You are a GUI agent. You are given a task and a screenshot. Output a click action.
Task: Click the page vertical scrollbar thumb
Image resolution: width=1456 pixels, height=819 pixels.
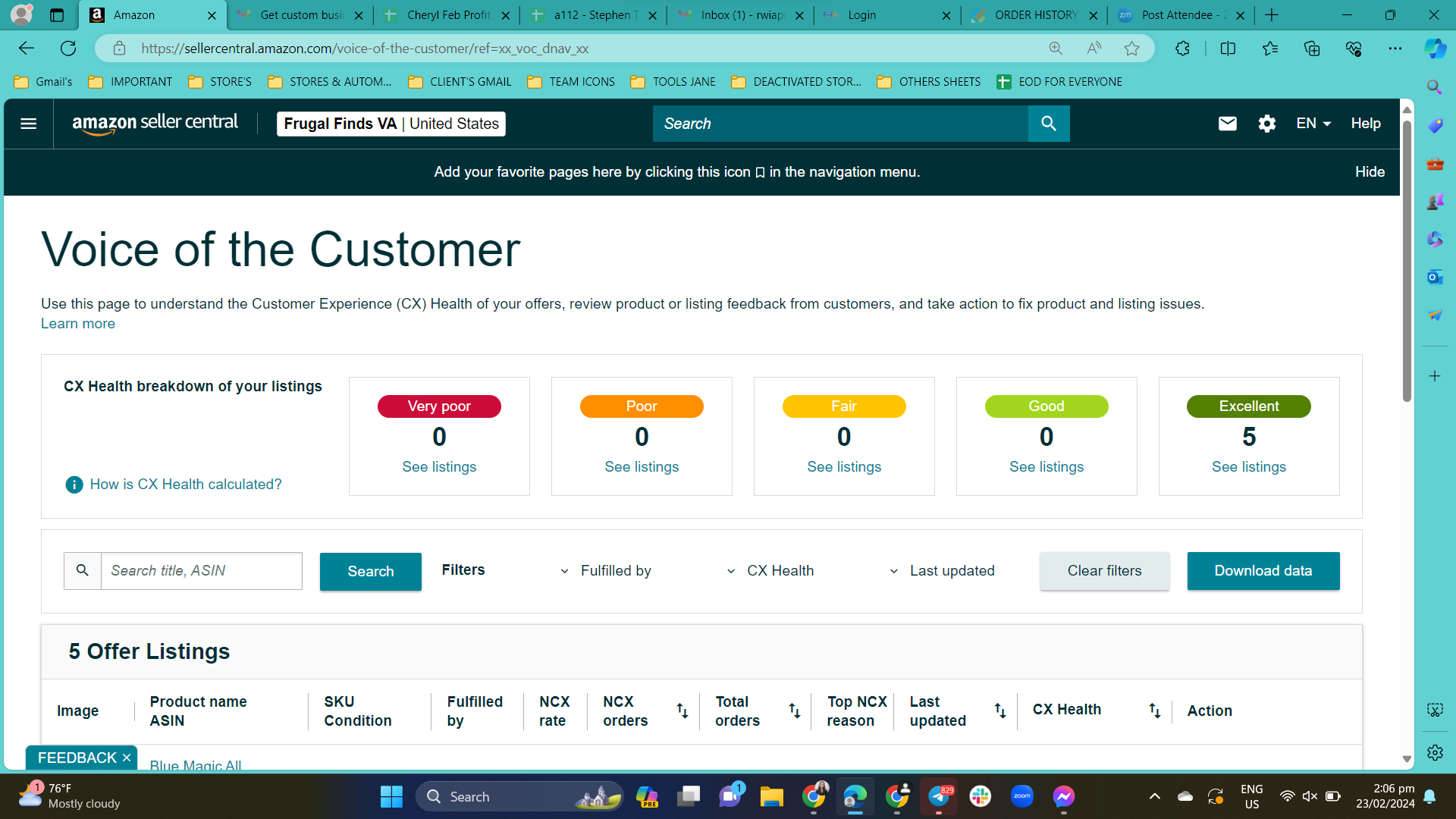pyautogui.click(x=1407, y=262)
